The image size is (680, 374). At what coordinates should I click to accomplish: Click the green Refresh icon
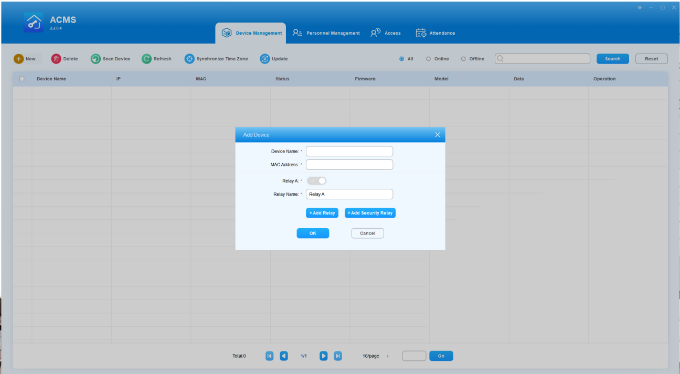click(147, 59)
